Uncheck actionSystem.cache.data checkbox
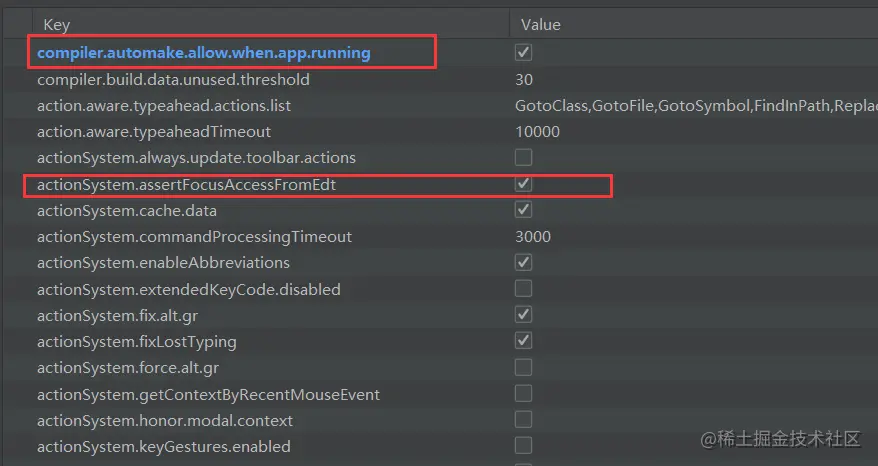878x466 pixels. click(524, 210)
